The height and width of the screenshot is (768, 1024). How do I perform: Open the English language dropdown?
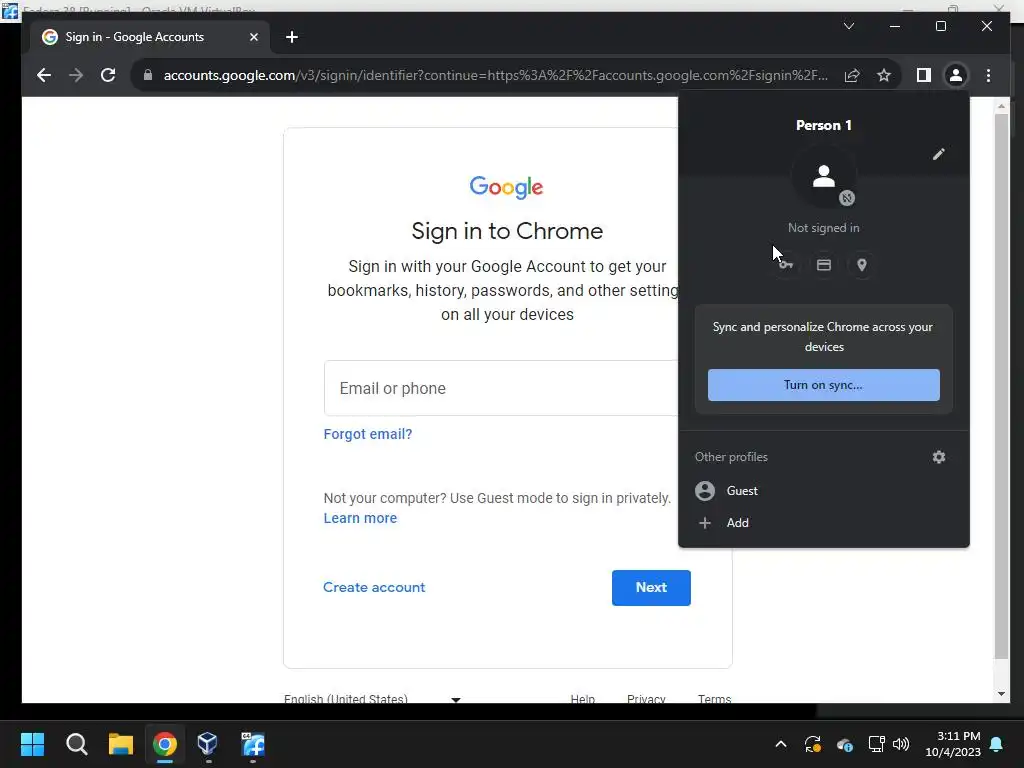tap(372, 698)
